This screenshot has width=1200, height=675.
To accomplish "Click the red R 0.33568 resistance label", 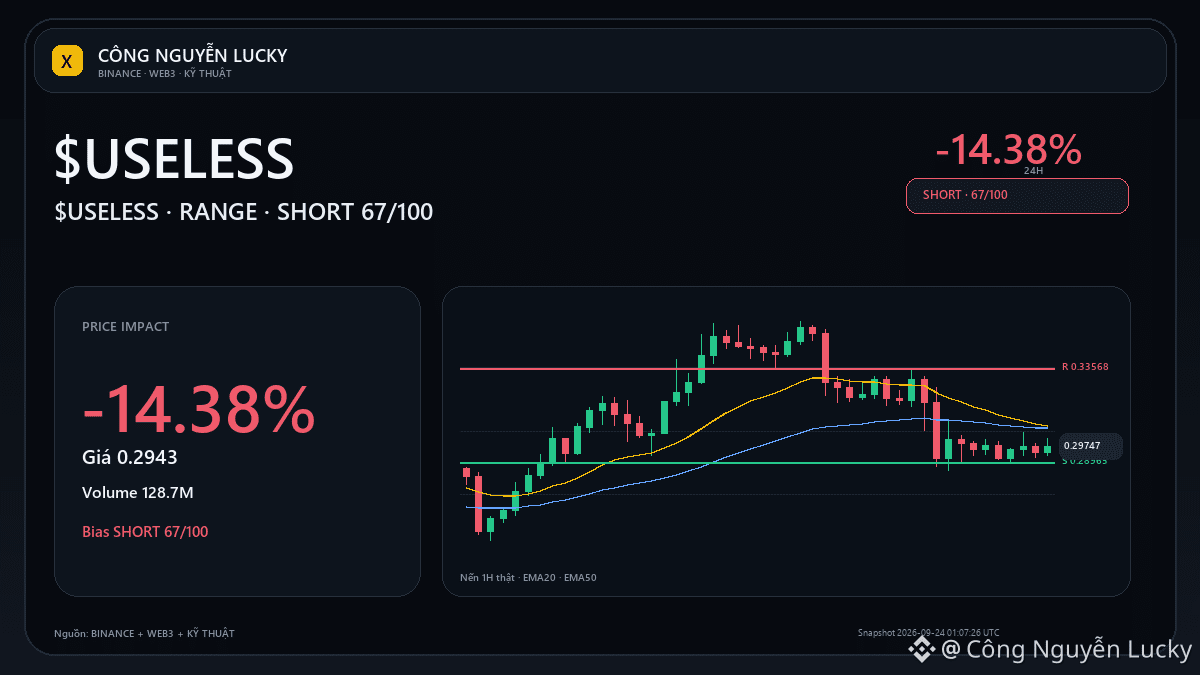I will (x=1085, y=367).
